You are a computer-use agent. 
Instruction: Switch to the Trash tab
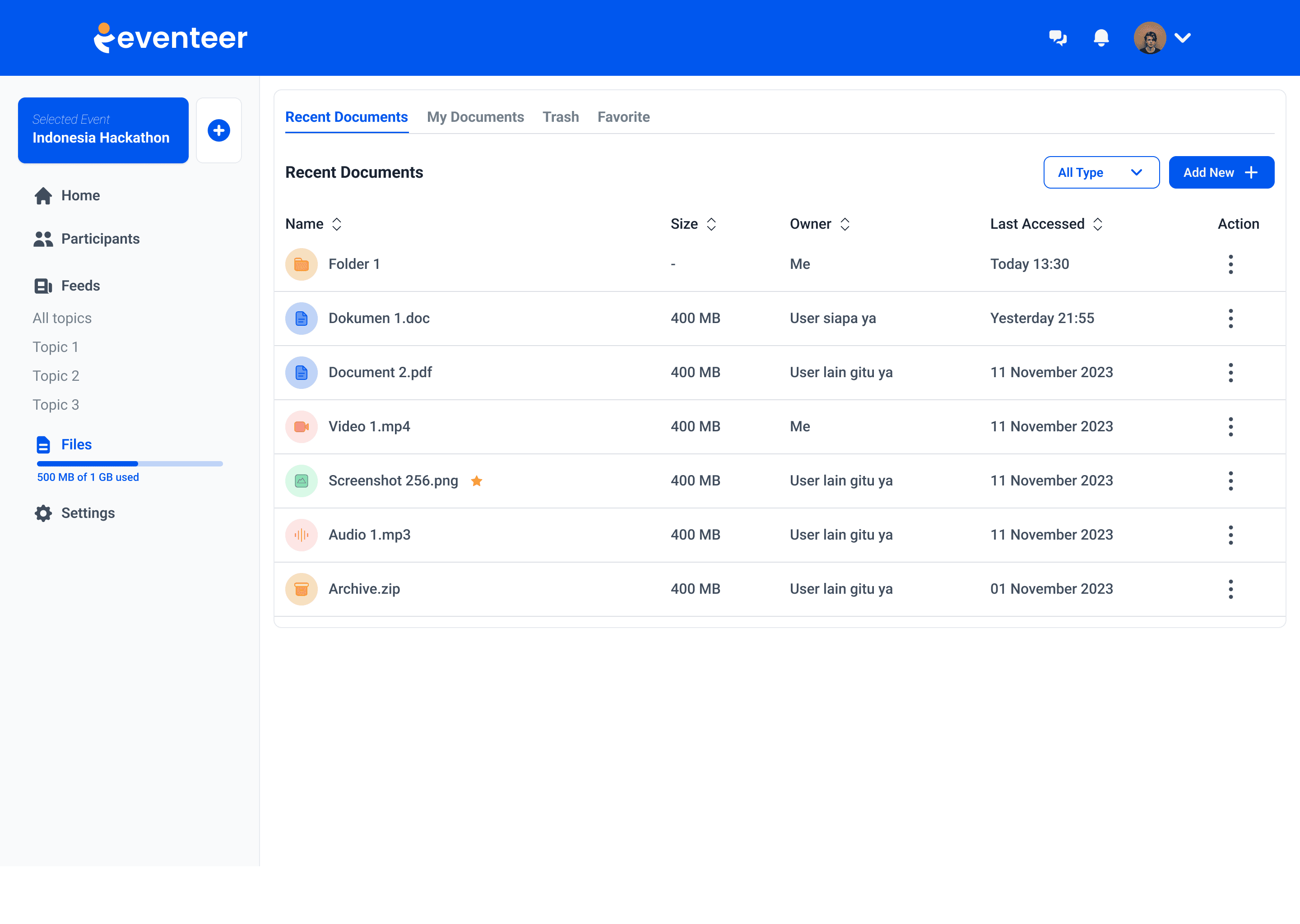click(560, 117)
